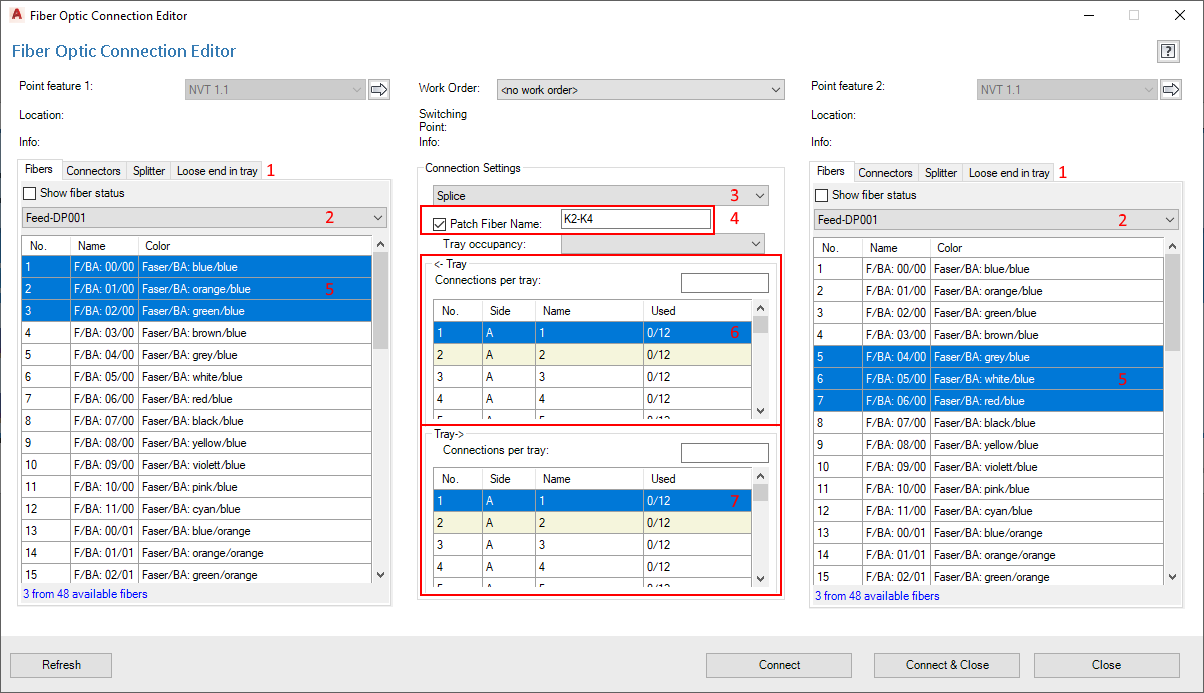Open the Work Order dropdown
Image resolution: width=1204 pixels, height=693 pixels.
coord(640,90)
